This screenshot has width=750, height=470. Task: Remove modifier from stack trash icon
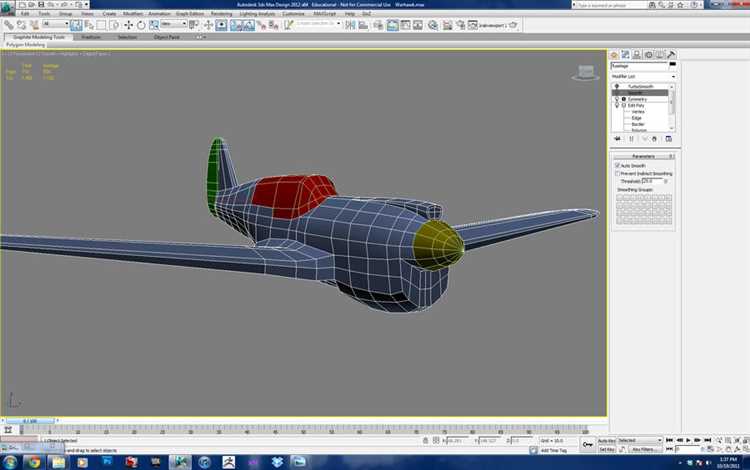(654, 139)
